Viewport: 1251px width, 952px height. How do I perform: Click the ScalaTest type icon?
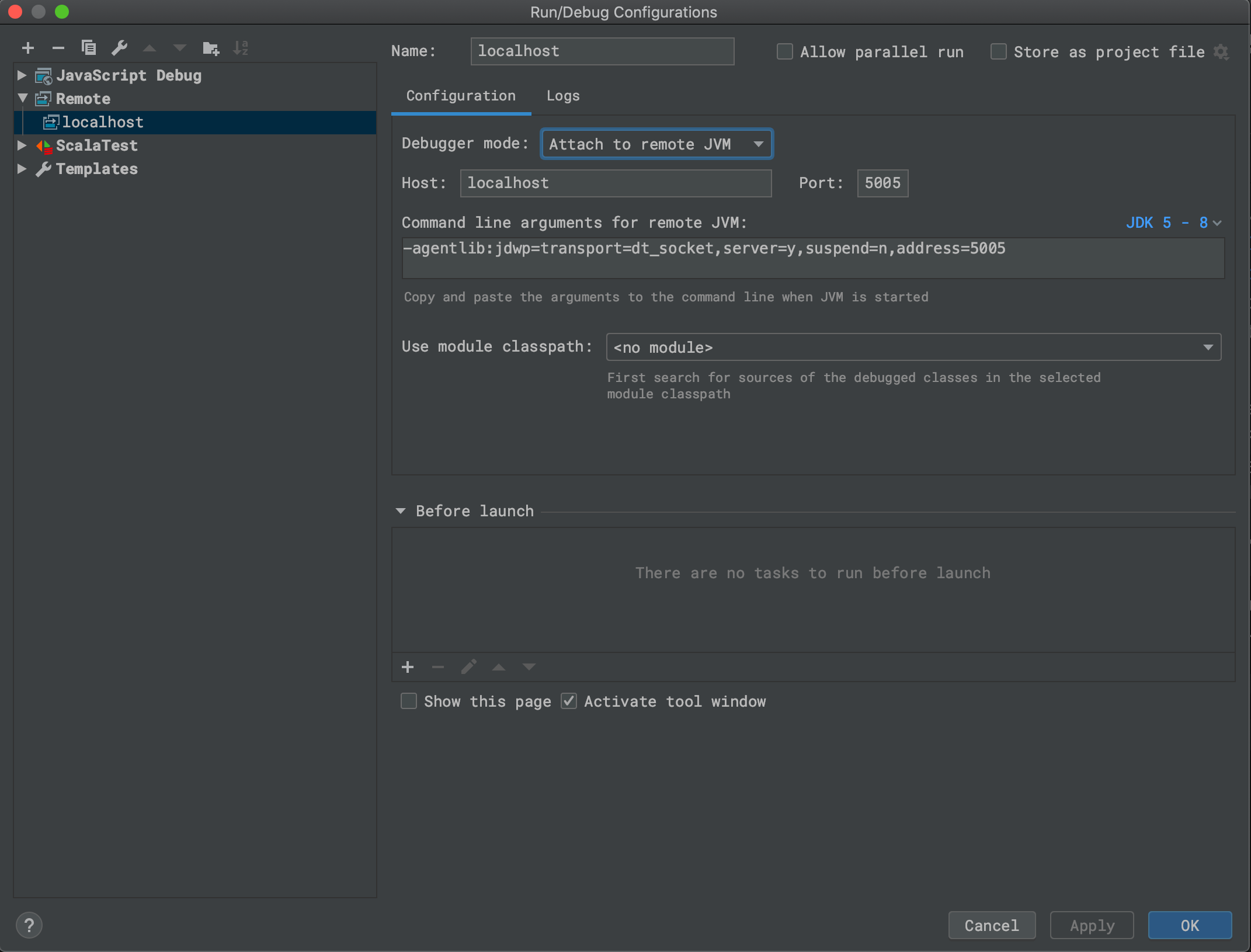click(44, 146)
